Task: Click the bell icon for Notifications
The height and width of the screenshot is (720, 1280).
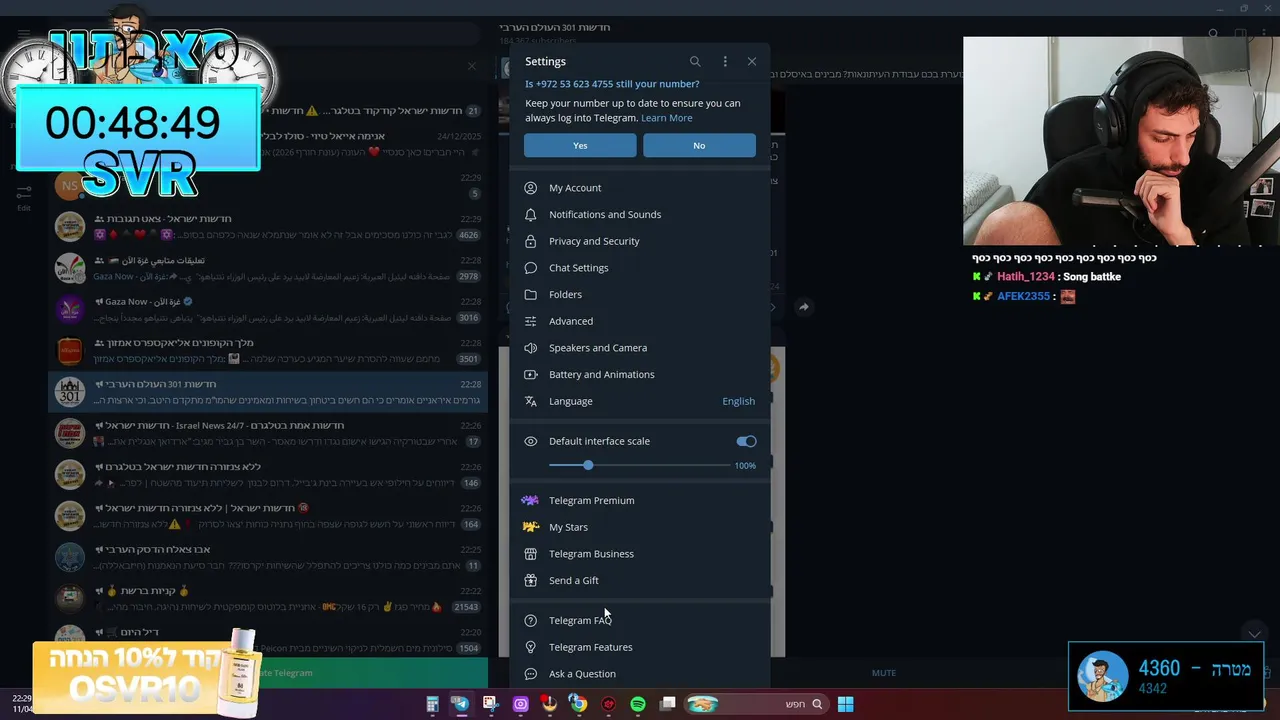Action: point(530,214)
